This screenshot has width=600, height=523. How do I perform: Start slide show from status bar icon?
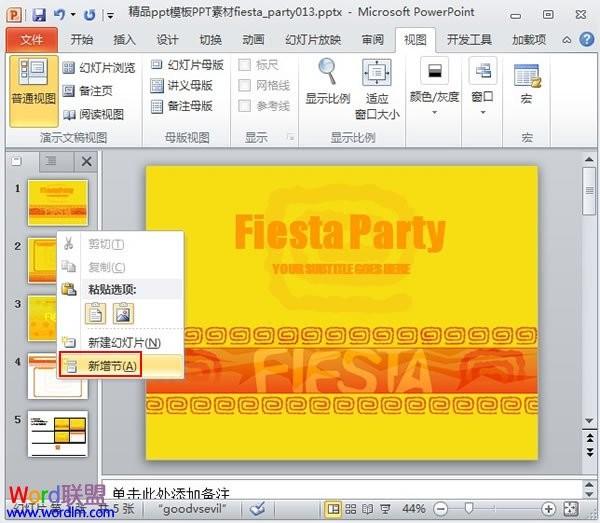point(385,509)
